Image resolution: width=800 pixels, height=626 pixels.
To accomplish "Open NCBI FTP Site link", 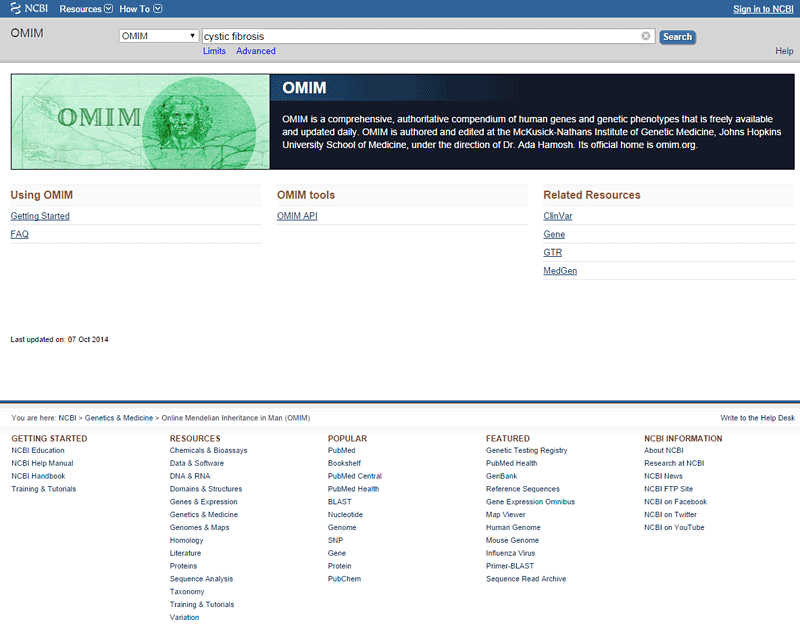I will [668, 489].
